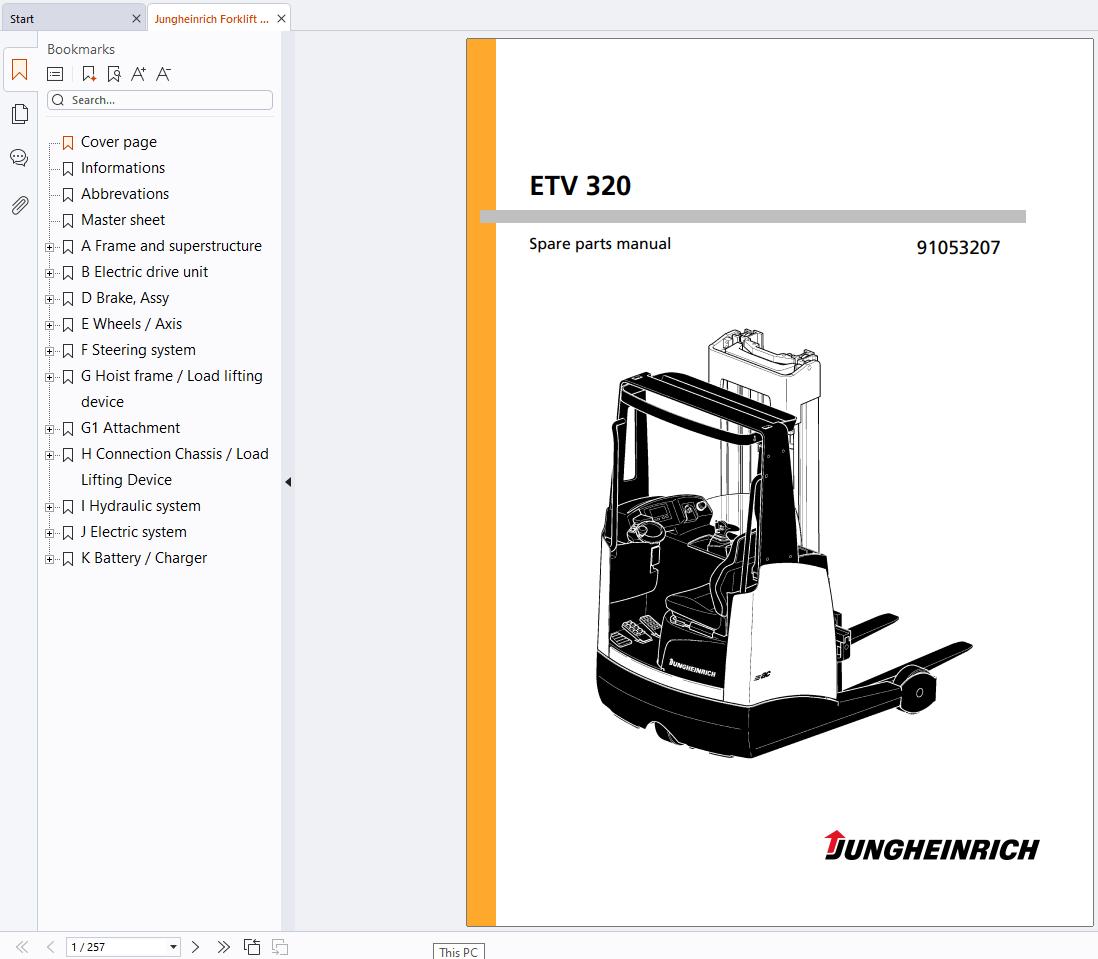Open the page number dropdown arrow
The image size is (1098, 959).
click(173, 947)
